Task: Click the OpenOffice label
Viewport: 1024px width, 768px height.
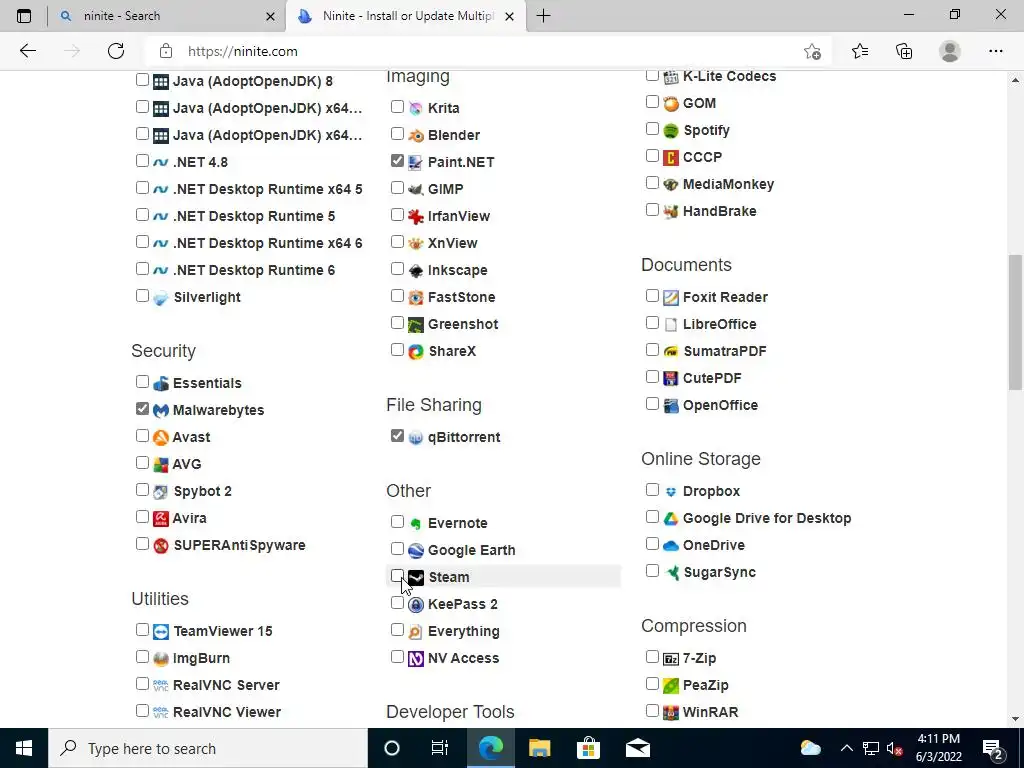Action: coord(720,406)
